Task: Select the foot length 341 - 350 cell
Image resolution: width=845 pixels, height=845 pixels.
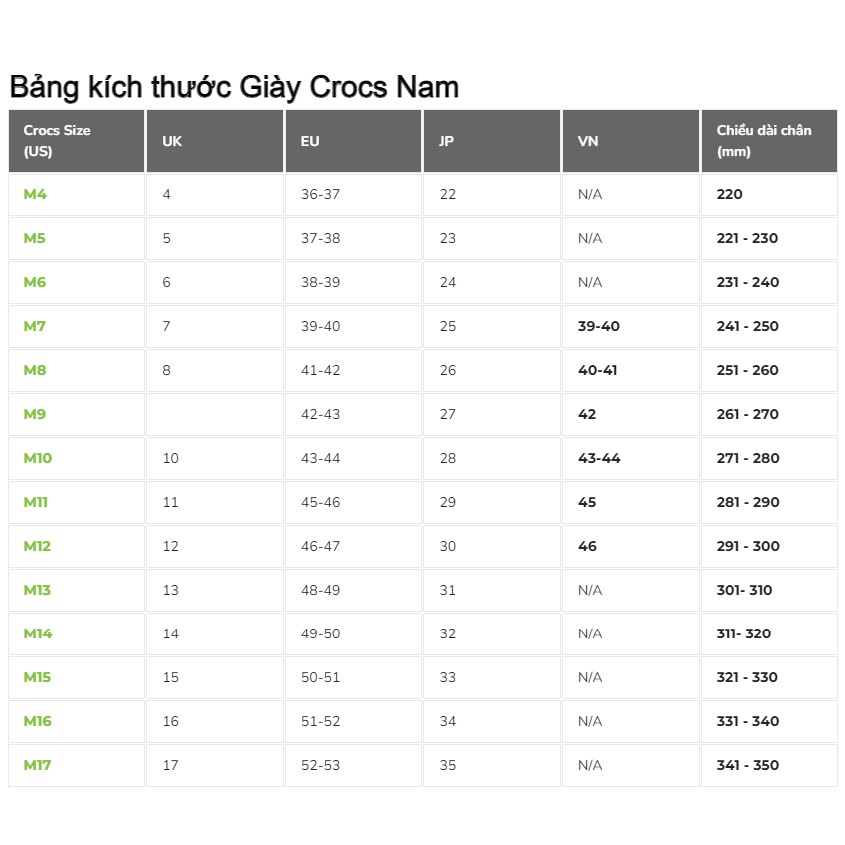Action: (769, 765)
